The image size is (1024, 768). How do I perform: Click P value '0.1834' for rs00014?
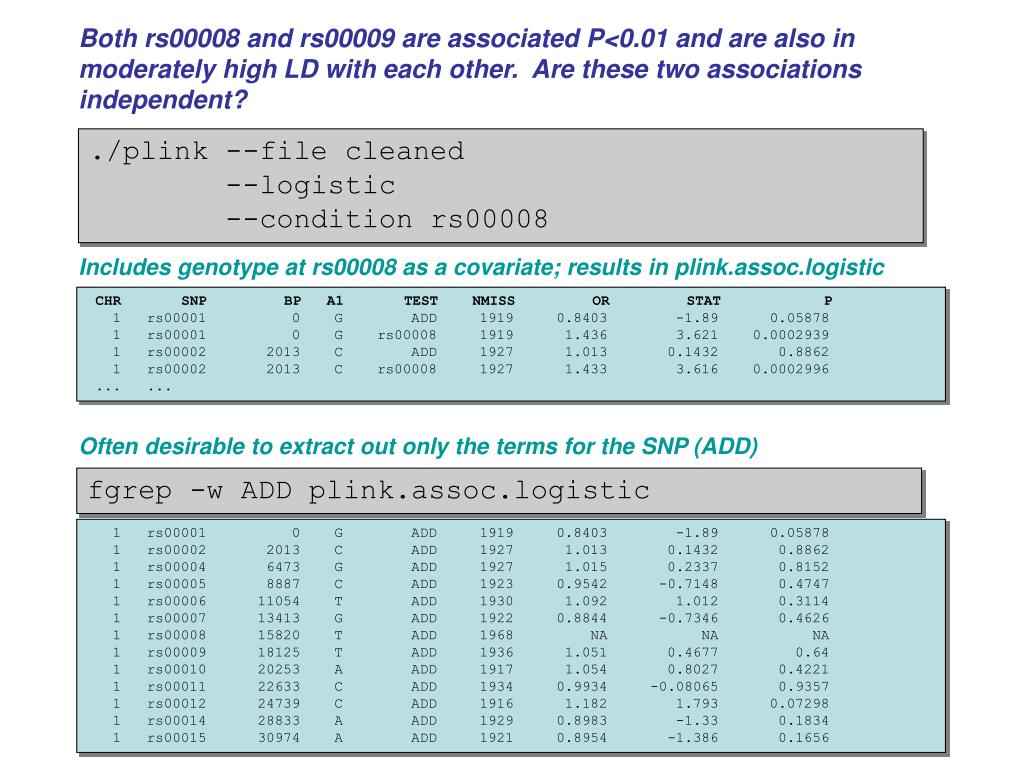804,720
